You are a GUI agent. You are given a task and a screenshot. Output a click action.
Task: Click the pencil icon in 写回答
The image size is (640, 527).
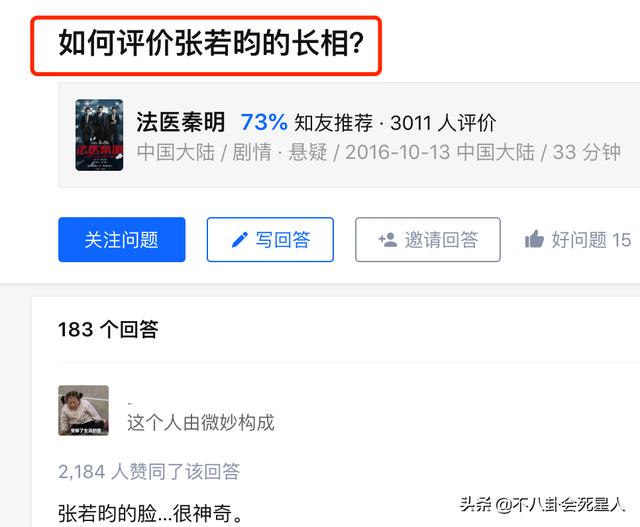click(240, 240)
